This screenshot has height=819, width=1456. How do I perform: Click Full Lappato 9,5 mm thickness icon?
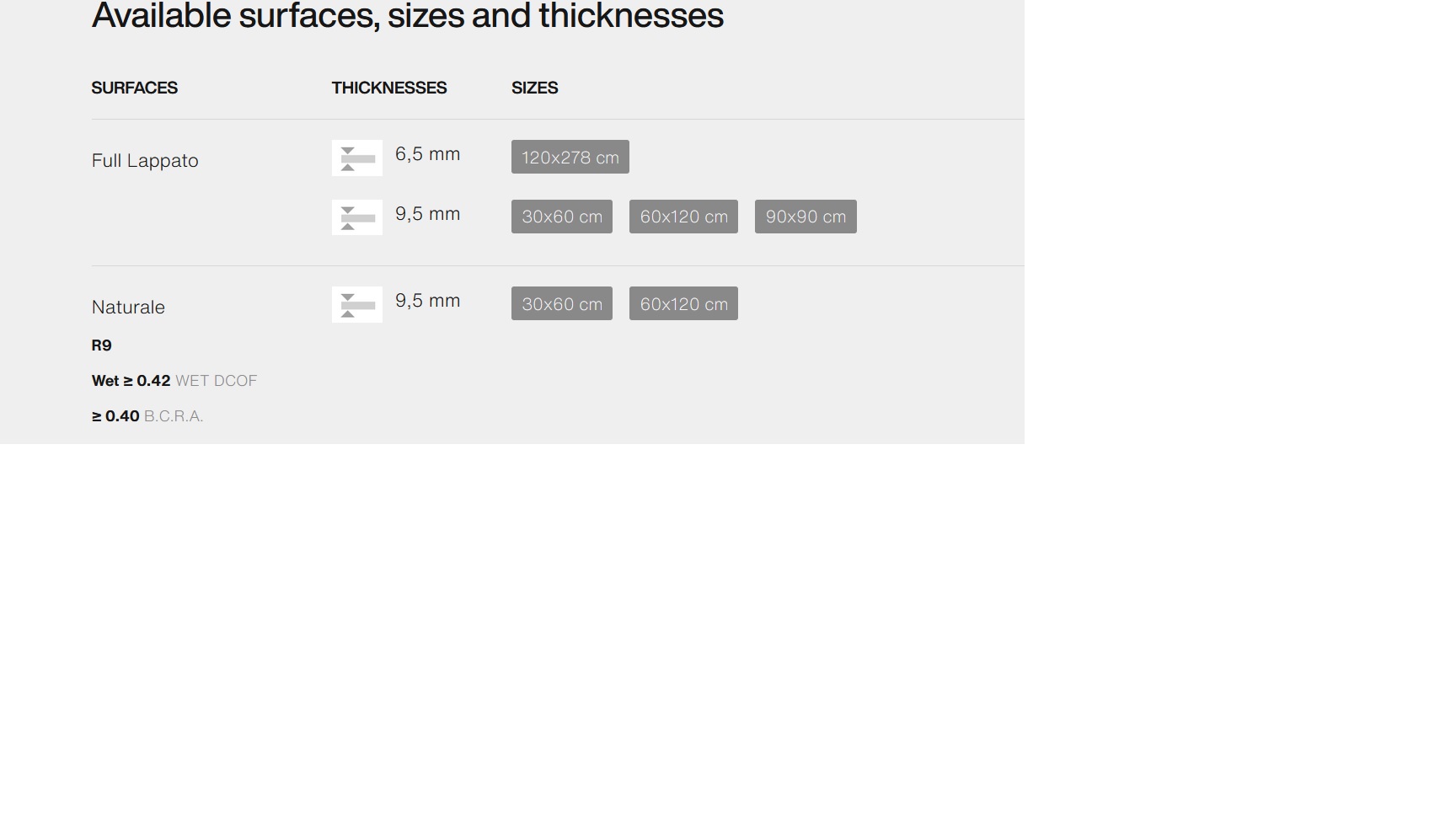pos(357,217)
